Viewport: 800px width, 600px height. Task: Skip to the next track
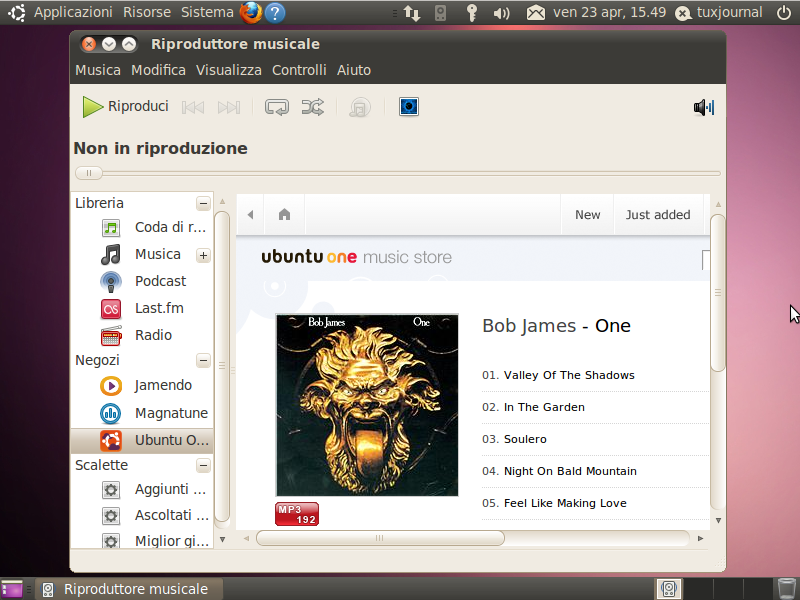pyautogui.click(x=229, y=107)
